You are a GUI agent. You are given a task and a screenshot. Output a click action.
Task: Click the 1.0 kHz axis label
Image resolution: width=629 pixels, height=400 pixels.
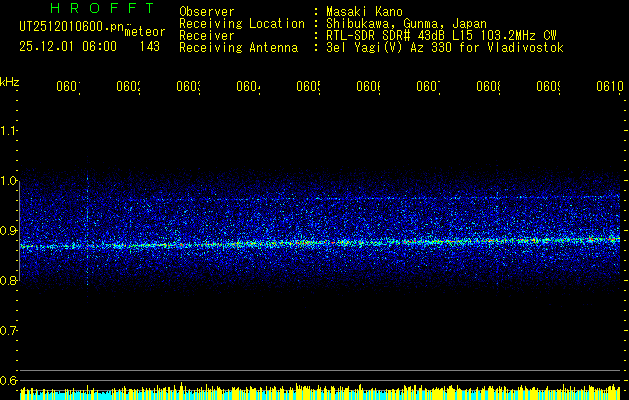coord(8,181)
